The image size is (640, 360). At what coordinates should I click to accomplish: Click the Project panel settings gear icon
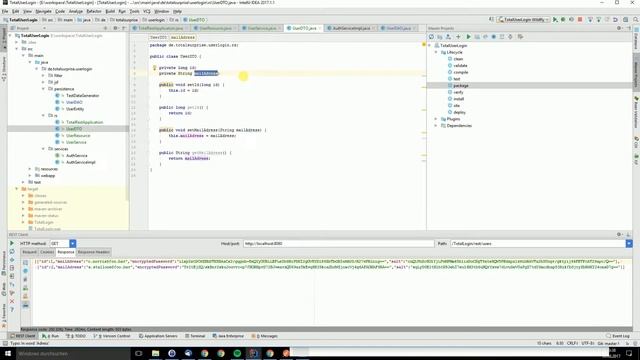click(116, 28)
